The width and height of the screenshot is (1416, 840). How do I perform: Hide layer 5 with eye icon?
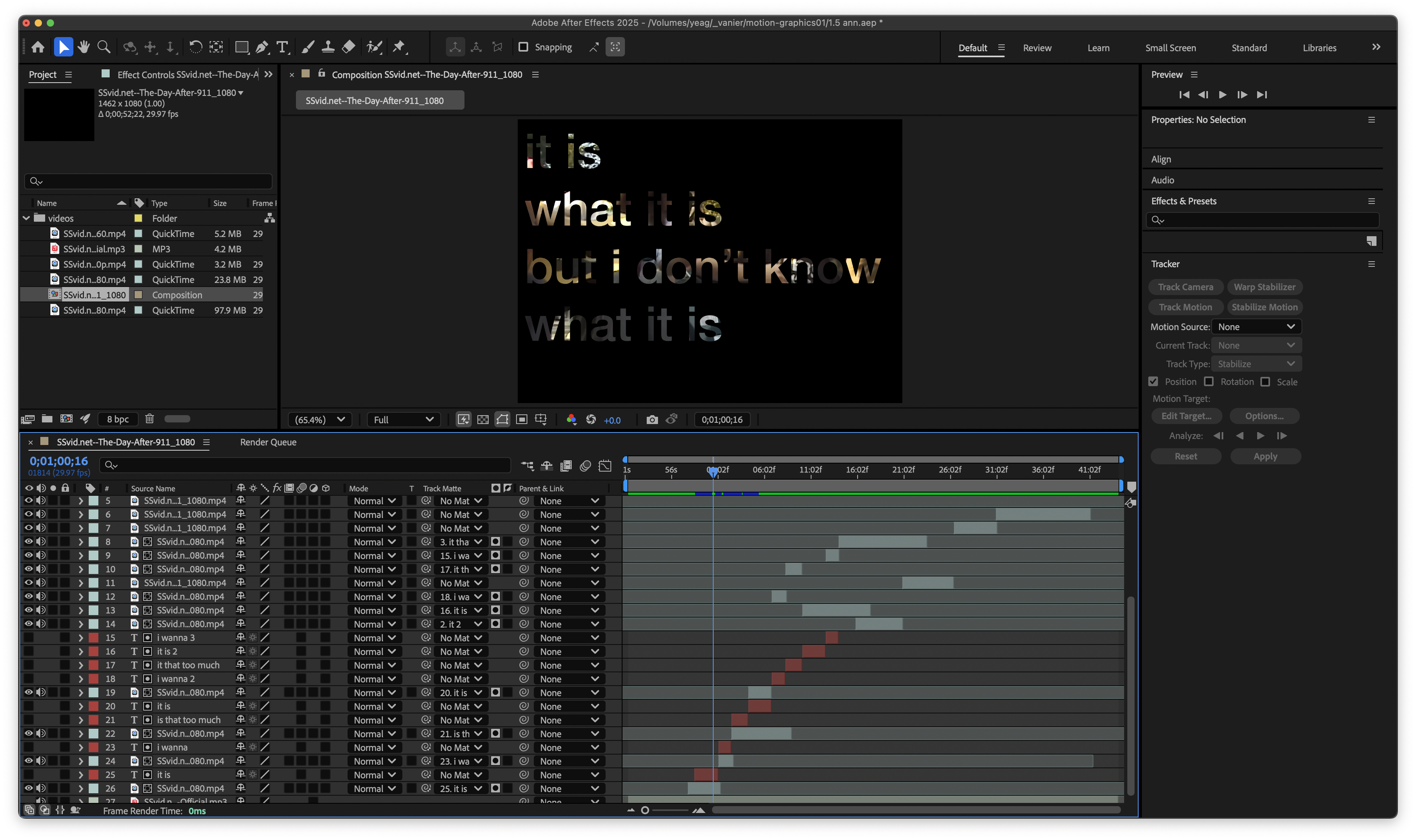coord(28,500)
